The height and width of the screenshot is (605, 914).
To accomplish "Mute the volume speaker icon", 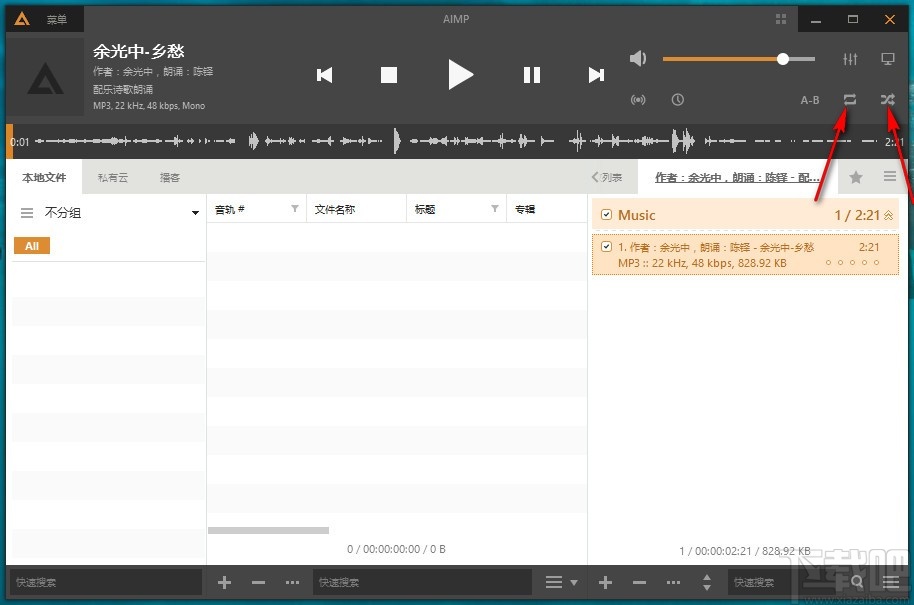I will 638,58.
